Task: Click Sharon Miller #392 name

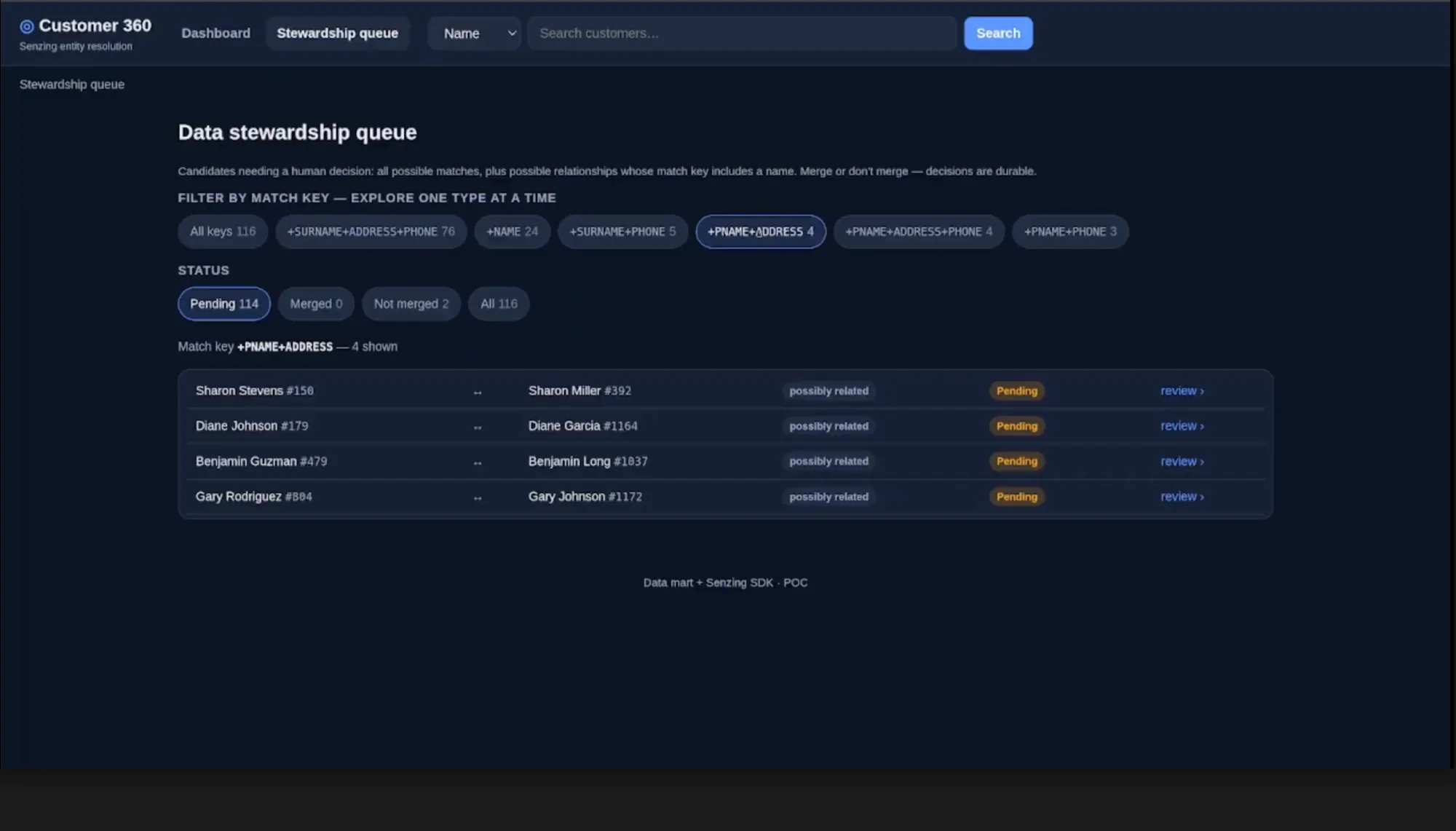Action: (579, 391)
